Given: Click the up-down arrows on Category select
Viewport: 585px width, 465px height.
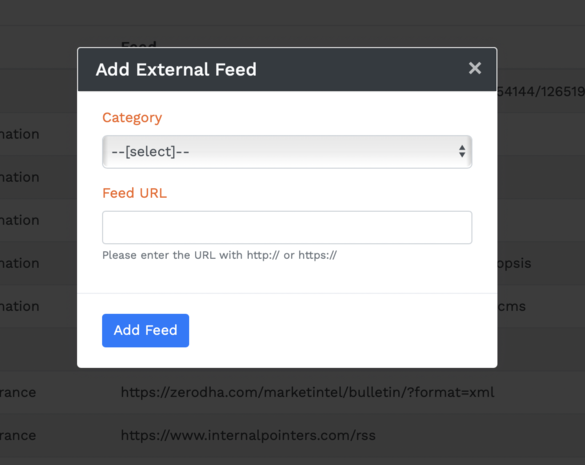Looking at the screenshot, I should point(462,152).
